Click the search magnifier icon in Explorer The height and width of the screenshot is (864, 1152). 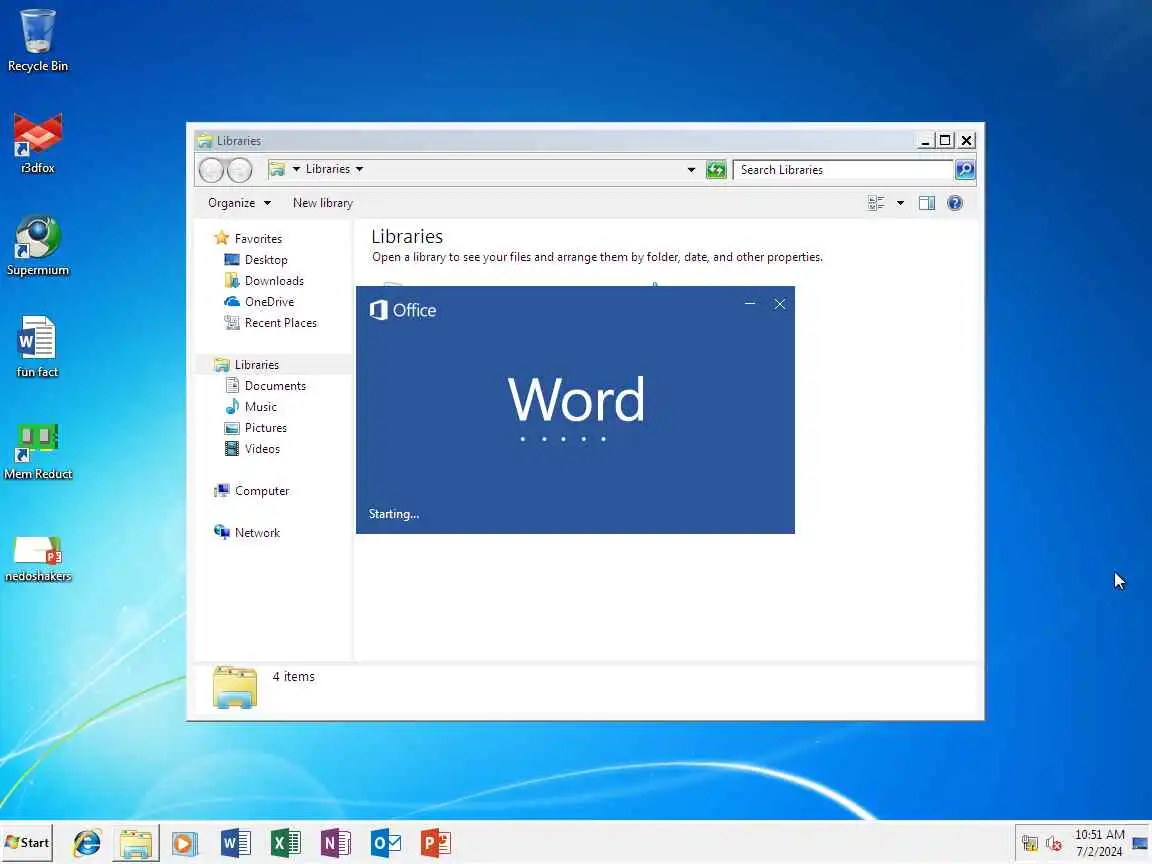[965, 170]
